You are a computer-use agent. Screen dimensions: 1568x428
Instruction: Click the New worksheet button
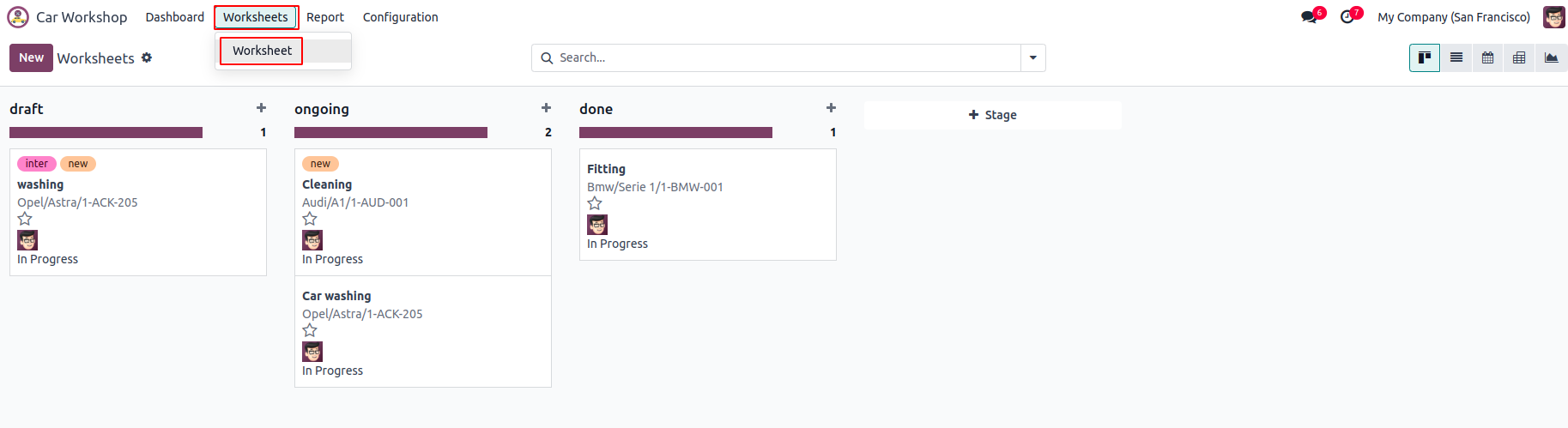click(x=31, y=57)
